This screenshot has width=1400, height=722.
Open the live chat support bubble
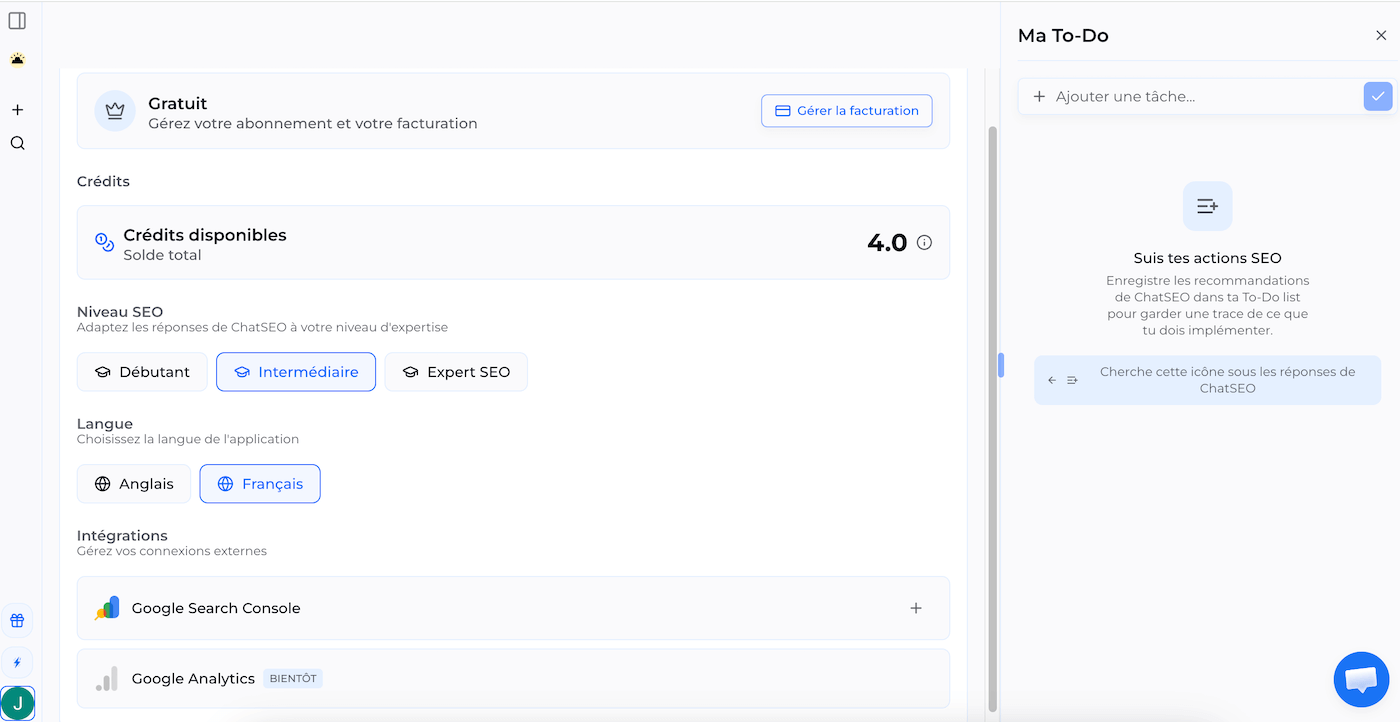[x=1360, y=680]
